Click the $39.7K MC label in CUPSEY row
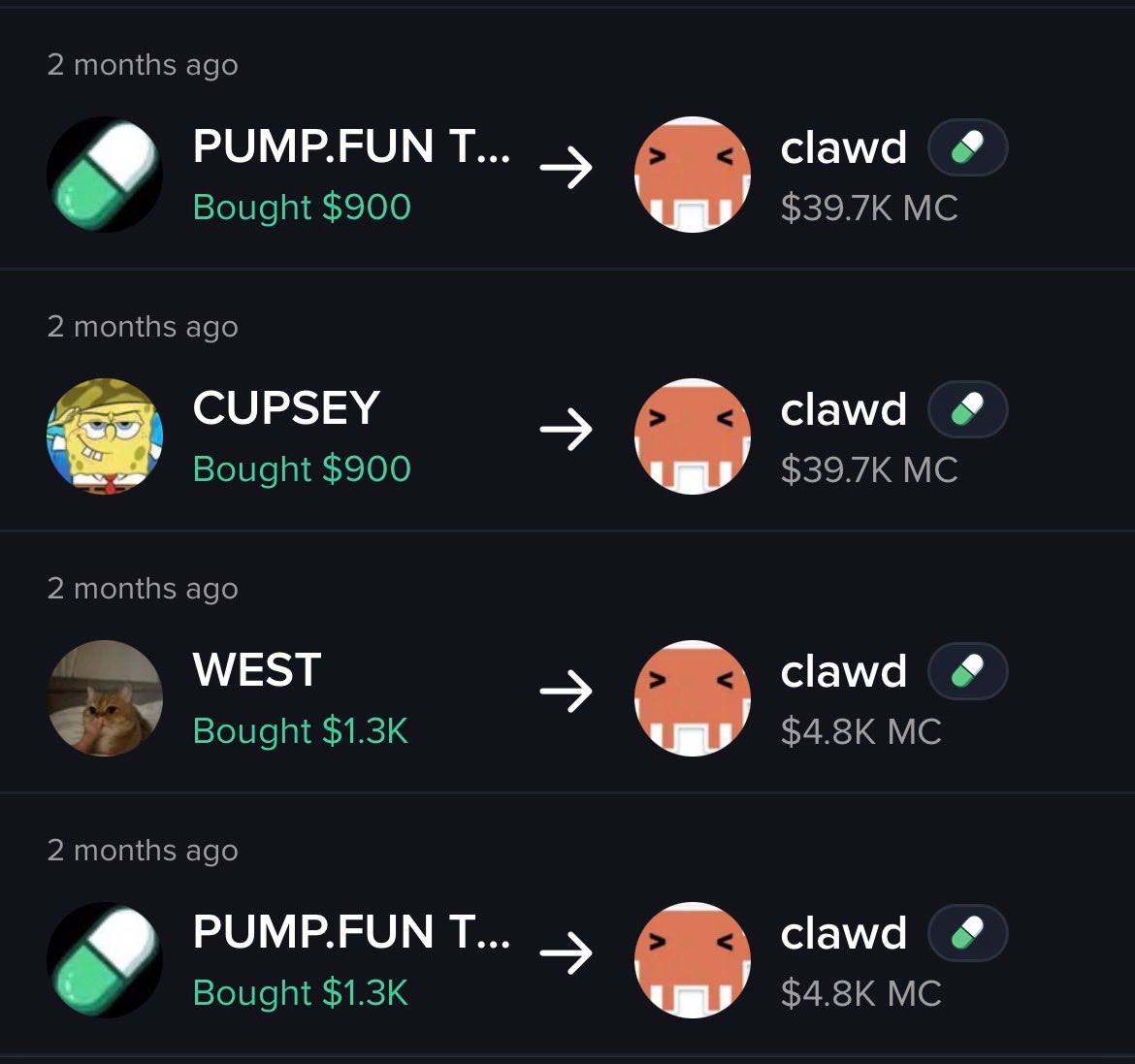1135x1064 pixels. pyautogui.click(x=869, y=469)
